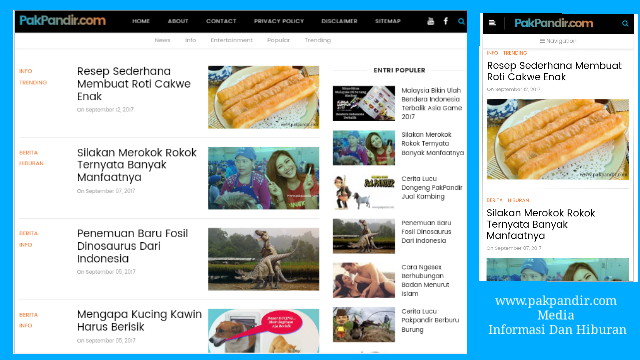Open the YouTube icon in desktop header
This screenshot has width=640, height=360.
tap(430, 21)
